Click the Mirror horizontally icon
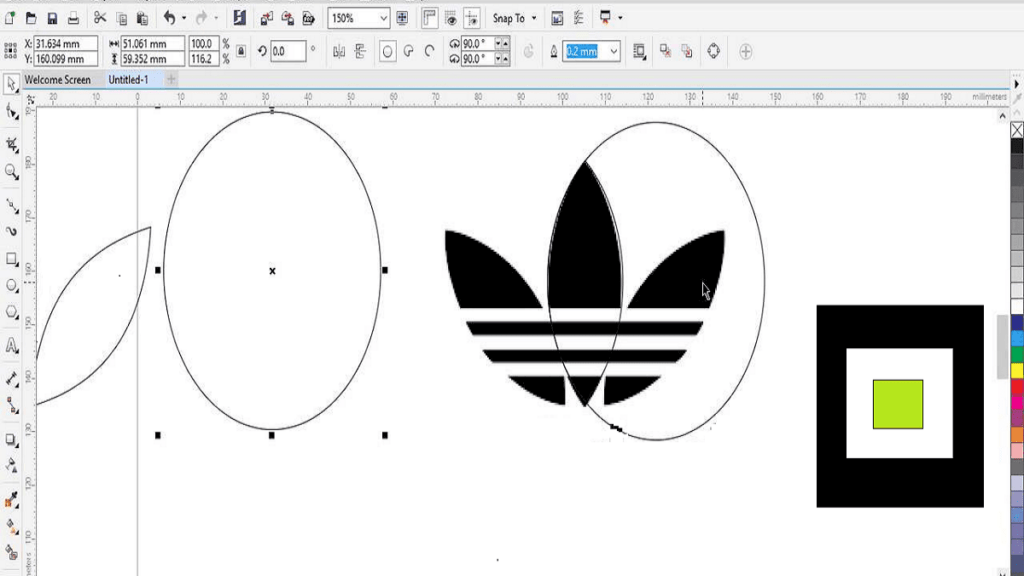1024x576 pixels. click(x=339, y=50)
